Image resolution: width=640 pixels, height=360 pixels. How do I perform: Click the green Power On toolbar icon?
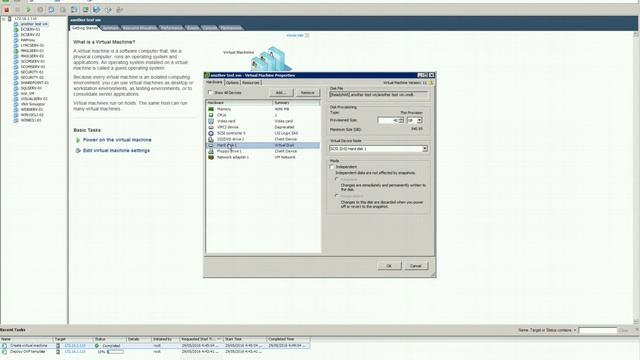(x=29, y=10)
